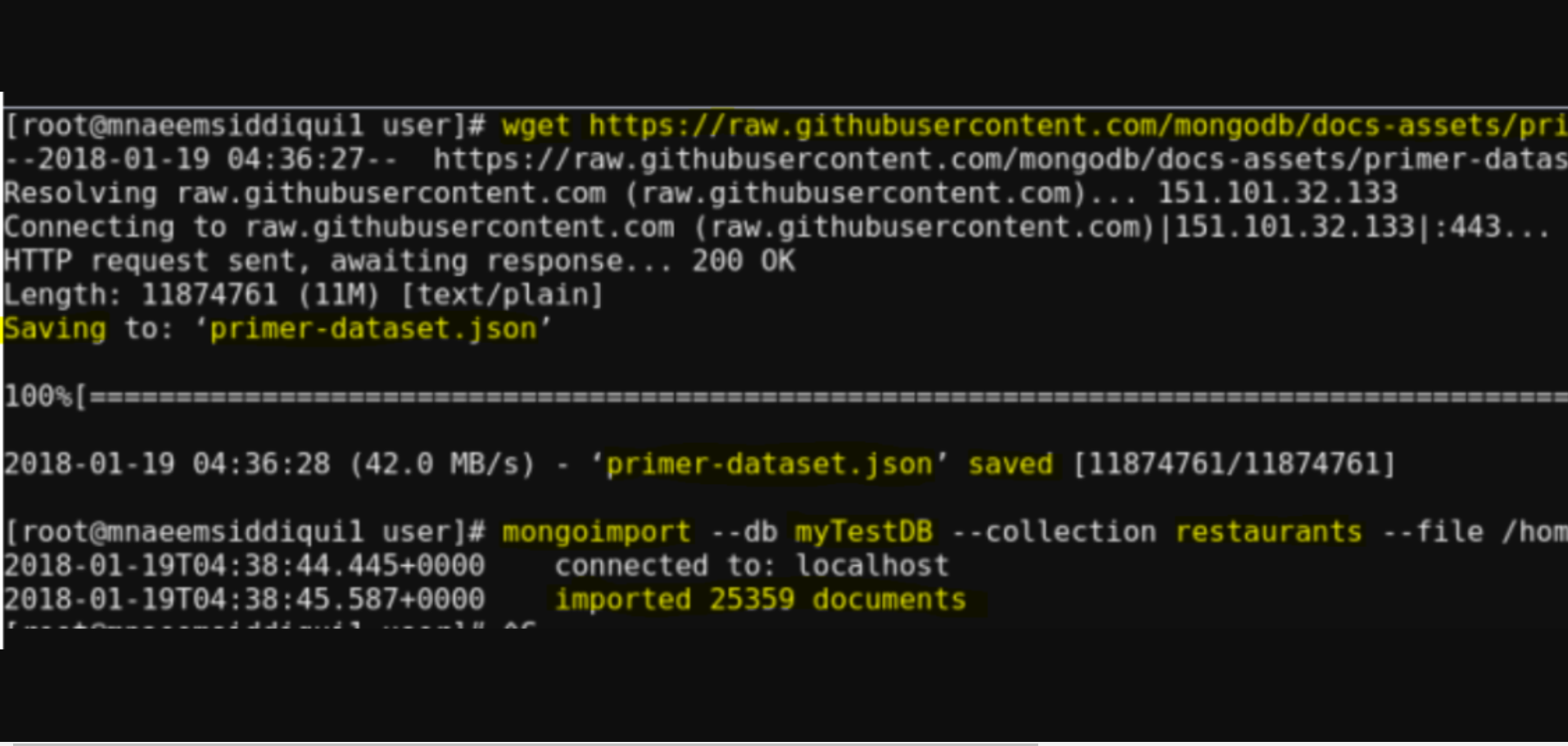
Task: Click the highlighted 'saved' word
Action: coord(1010,464)
